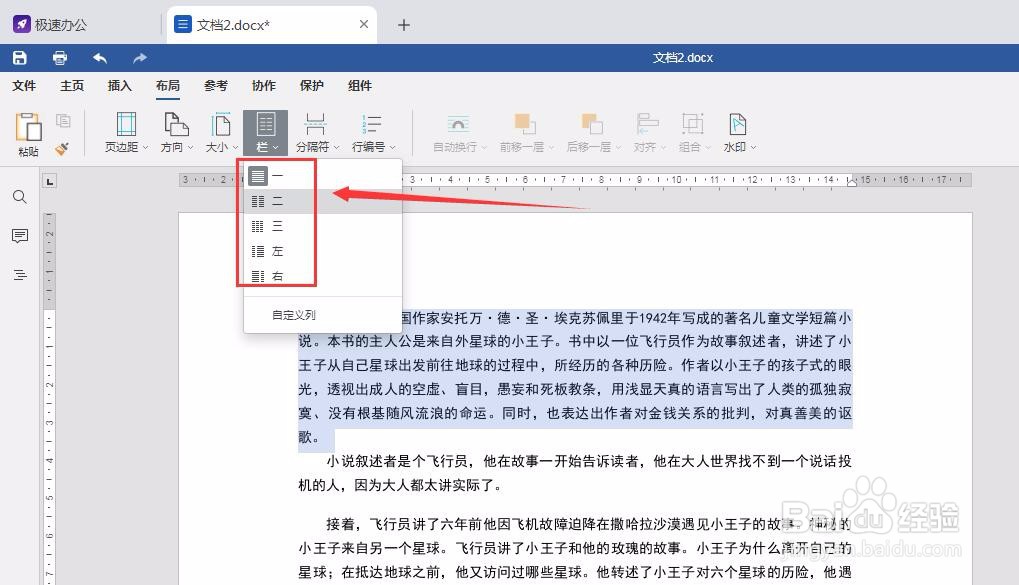Open the 文件 menu
Viewport: 1019px width, 585px height.
(24, 86)
